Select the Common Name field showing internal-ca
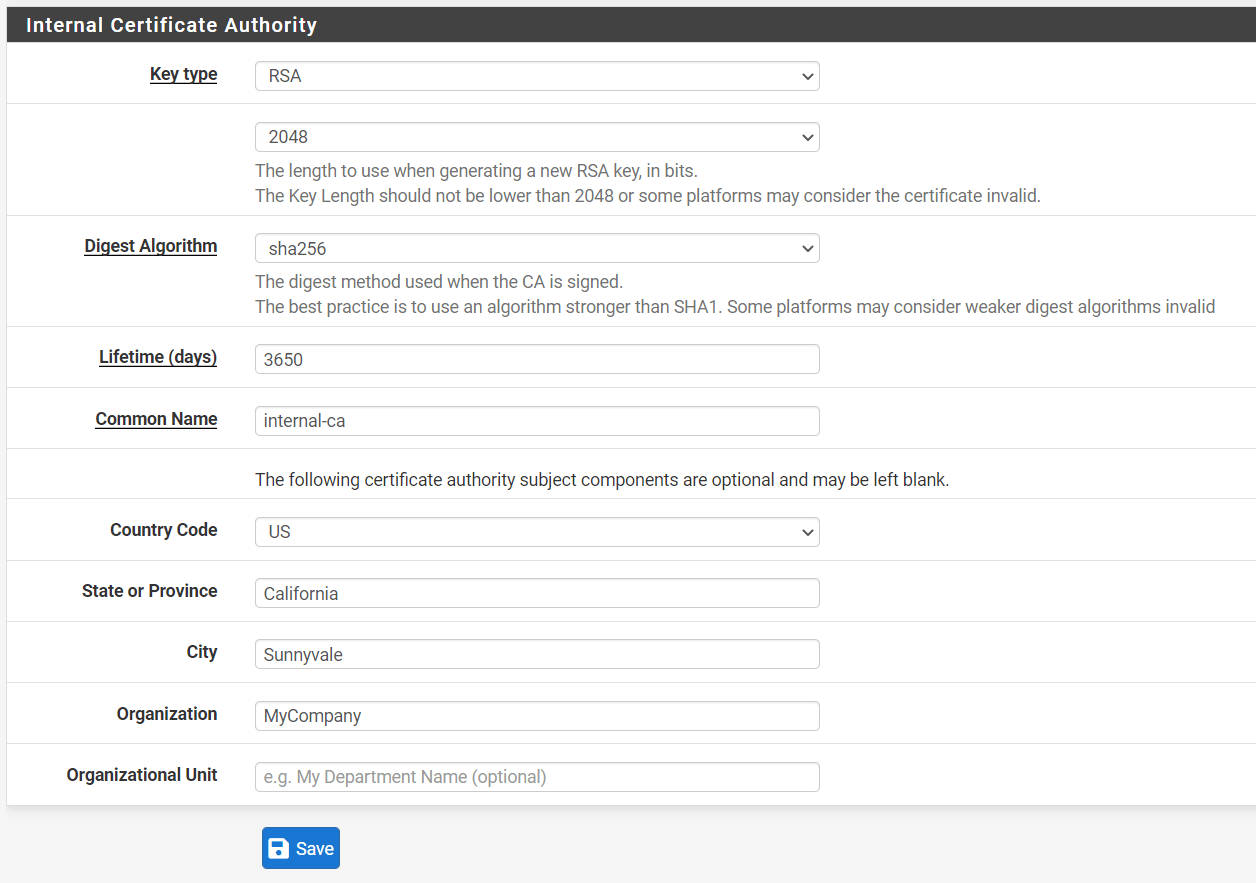The width and height of the screenshot is (1256, 883). 537,421
